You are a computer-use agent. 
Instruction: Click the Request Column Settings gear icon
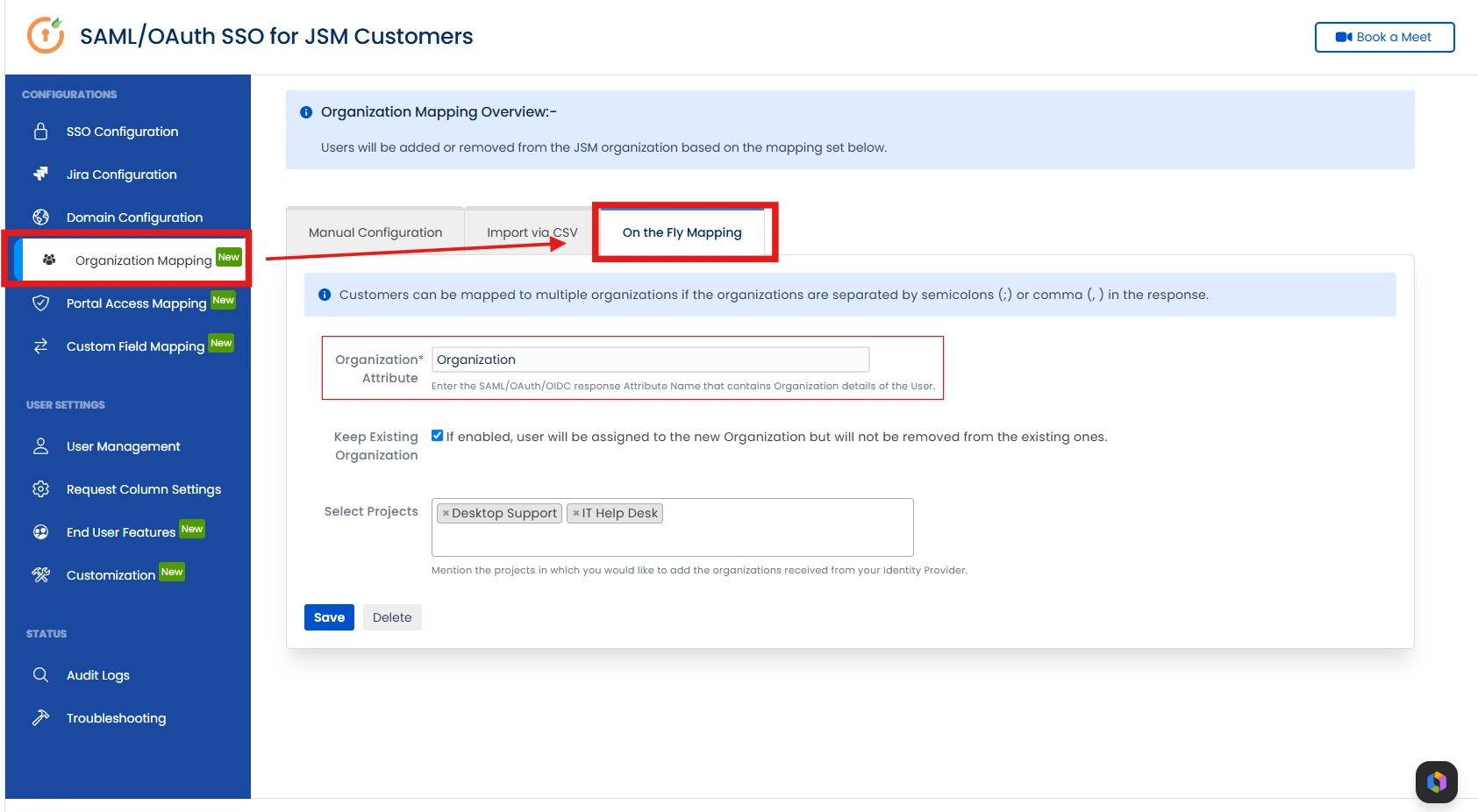click(x=40, y=488)
